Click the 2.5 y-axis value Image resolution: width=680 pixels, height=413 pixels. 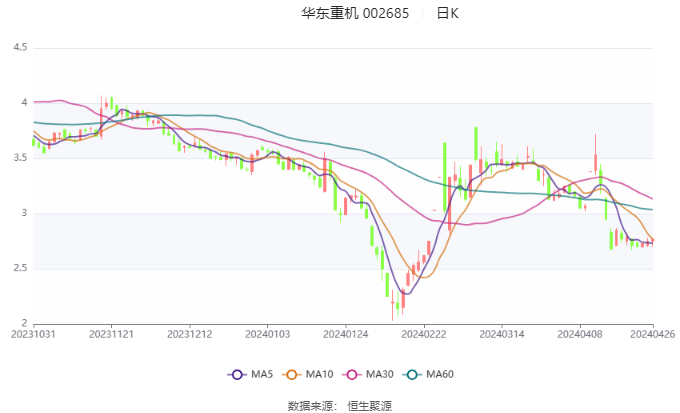(20, 269)
